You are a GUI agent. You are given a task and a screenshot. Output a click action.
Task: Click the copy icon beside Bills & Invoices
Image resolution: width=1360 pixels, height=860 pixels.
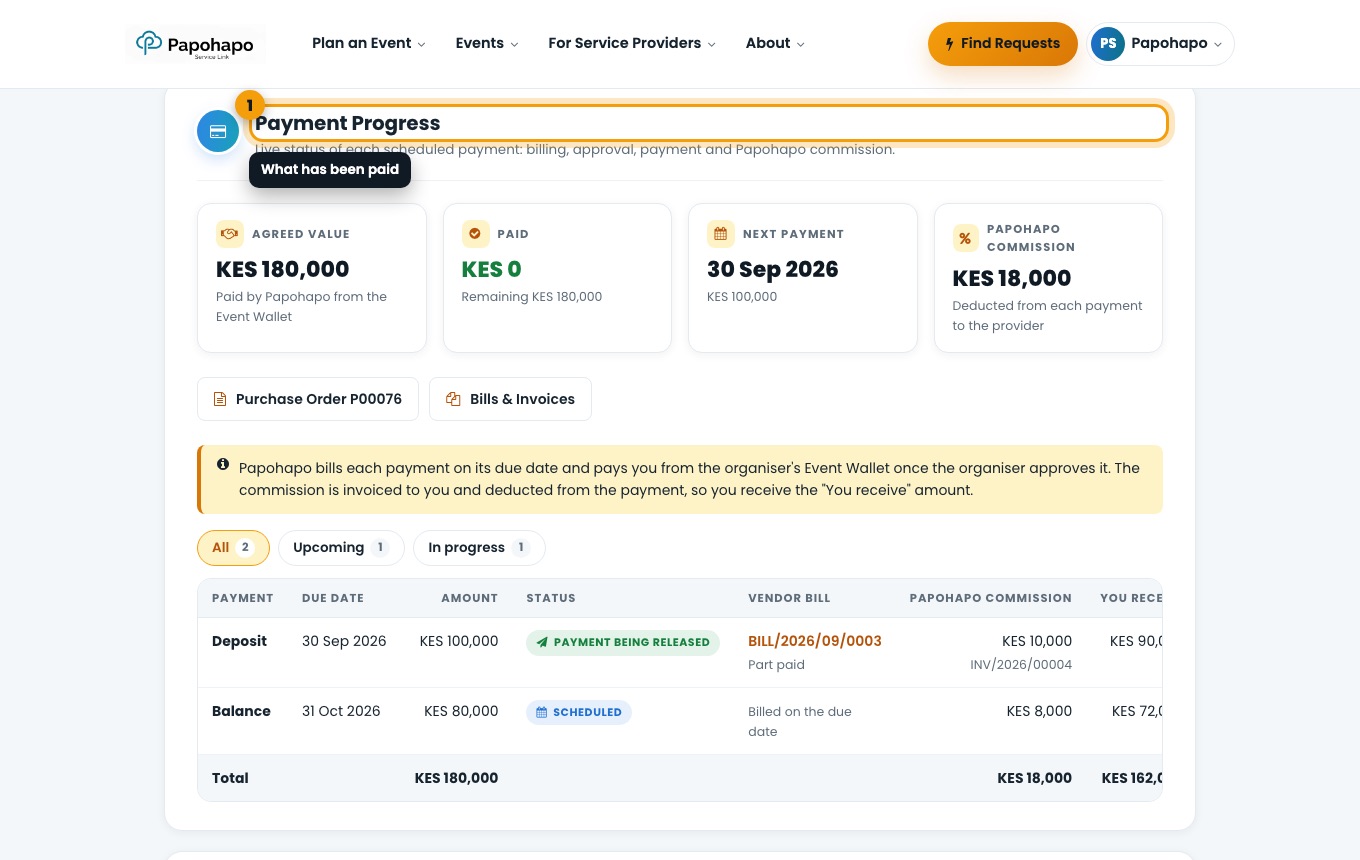pyautogui.click(x=452, y=399)
